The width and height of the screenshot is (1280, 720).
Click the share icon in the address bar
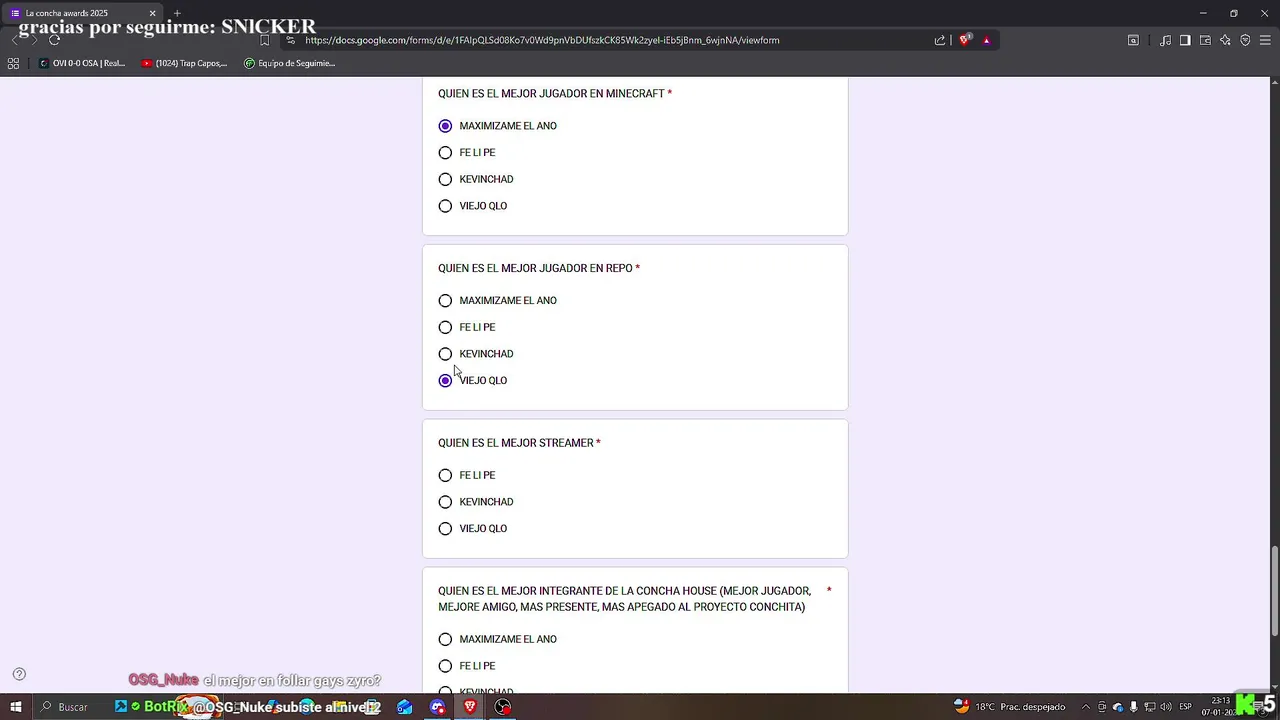940,40
